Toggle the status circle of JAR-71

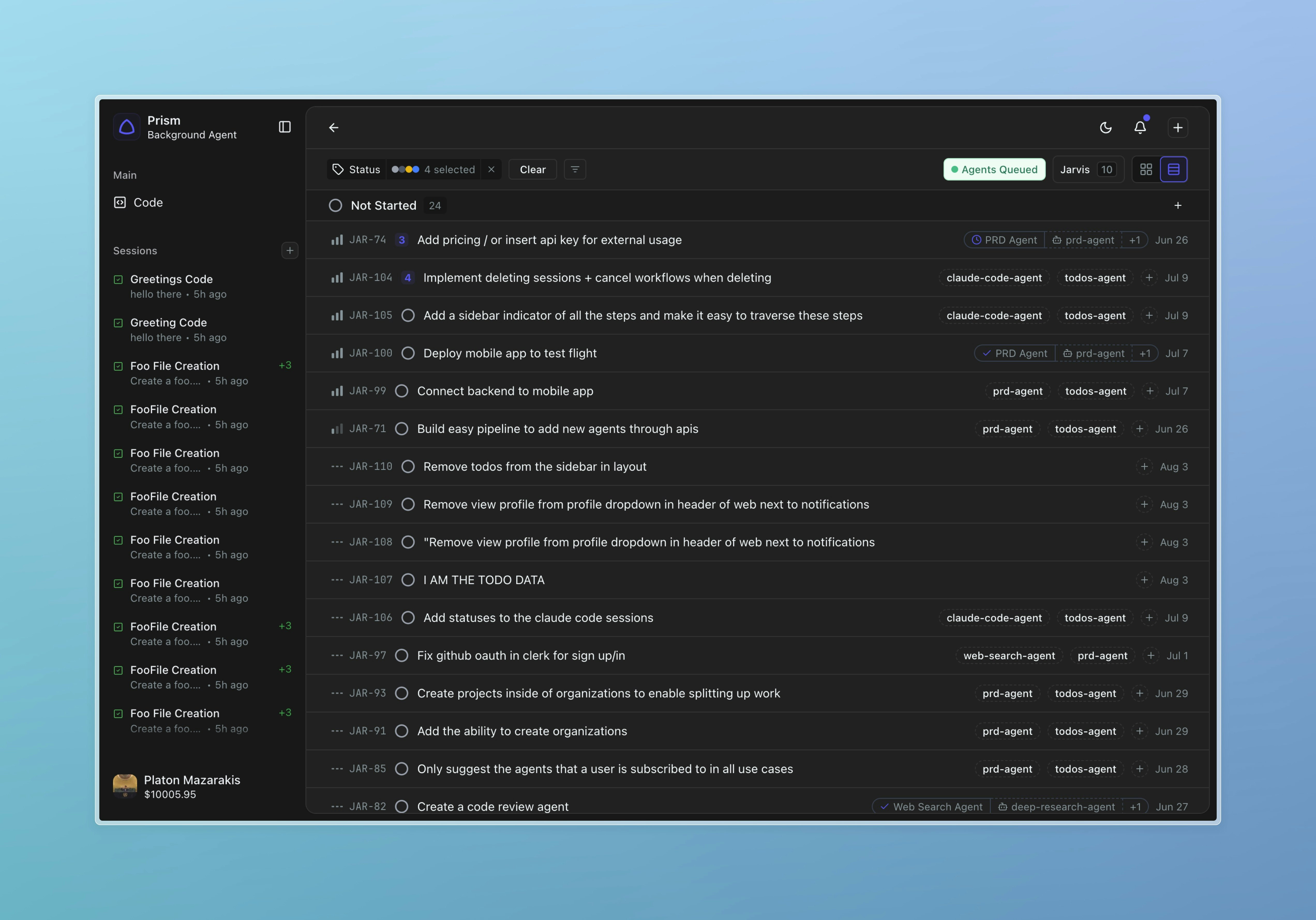pyautogui.click(x=402, y=429)
